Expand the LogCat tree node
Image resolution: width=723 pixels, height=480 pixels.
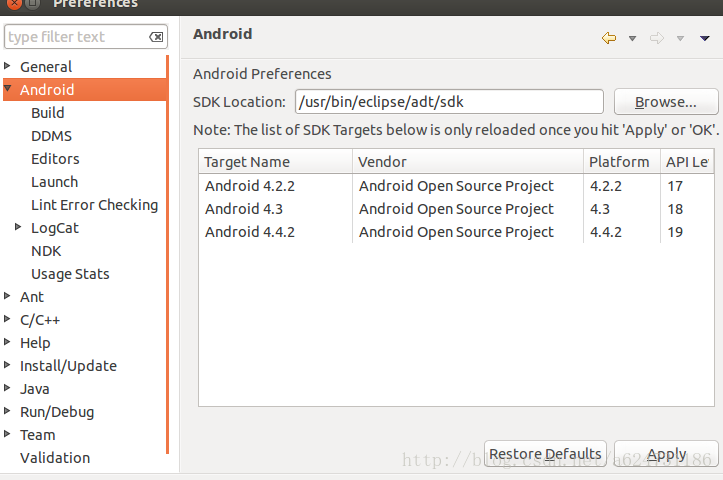coord(18,227)
